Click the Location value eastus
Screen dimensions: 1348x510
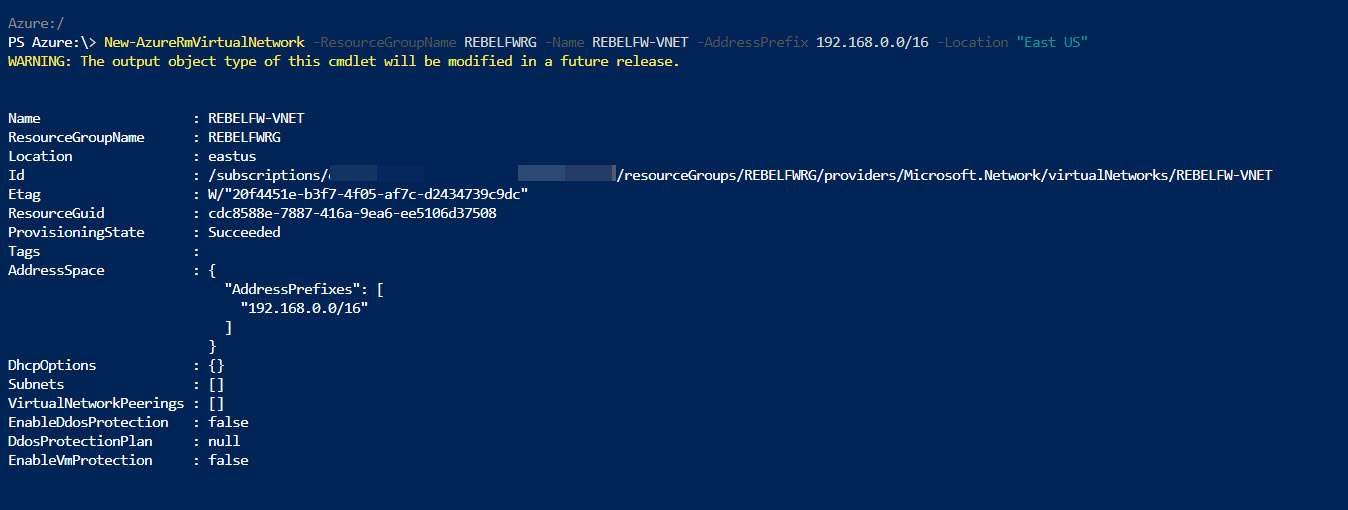tap(232, 156)
